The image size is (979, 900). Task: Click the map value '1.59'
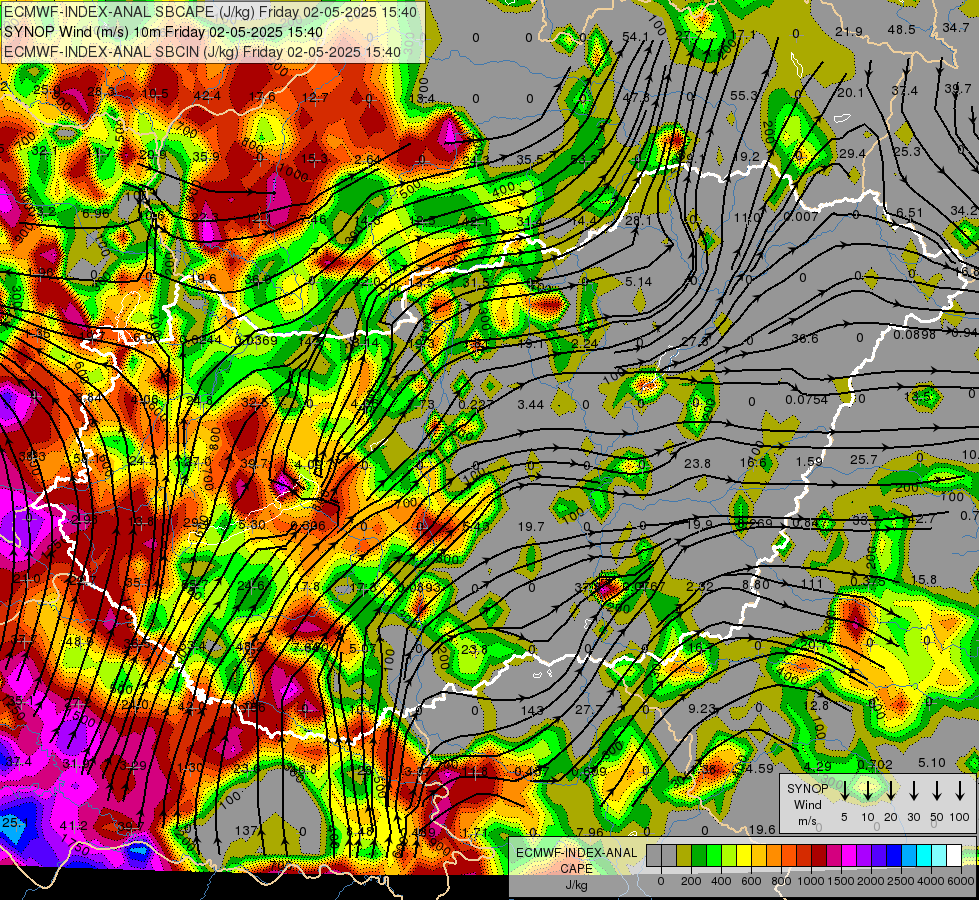pos(809,462)
